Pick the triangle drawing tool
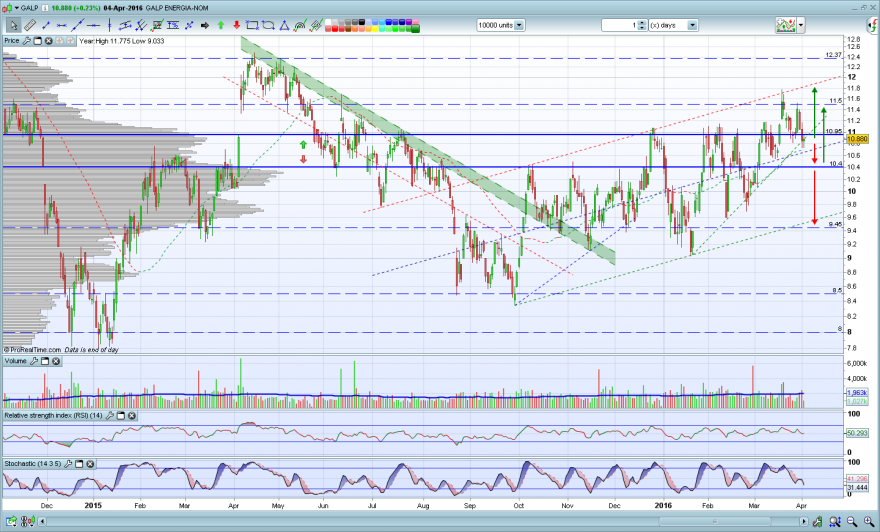This screenshot has height=532, width=880. [x=285, y=25]
